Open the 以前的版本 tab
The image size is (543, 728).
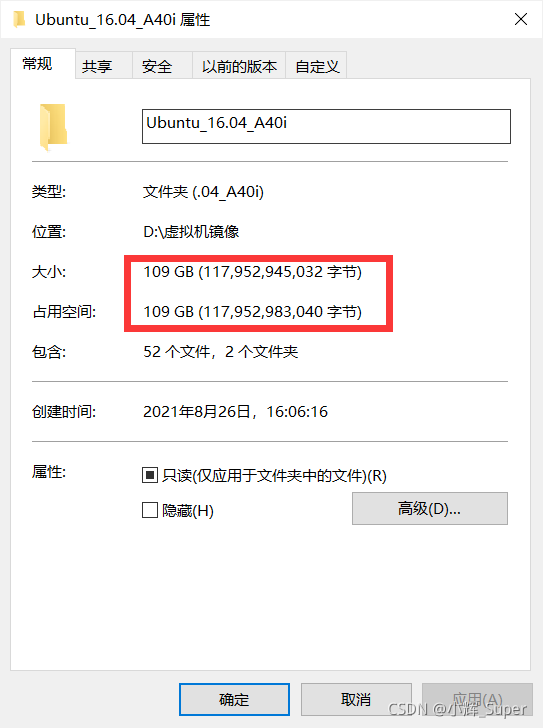[x=239, y=66]
